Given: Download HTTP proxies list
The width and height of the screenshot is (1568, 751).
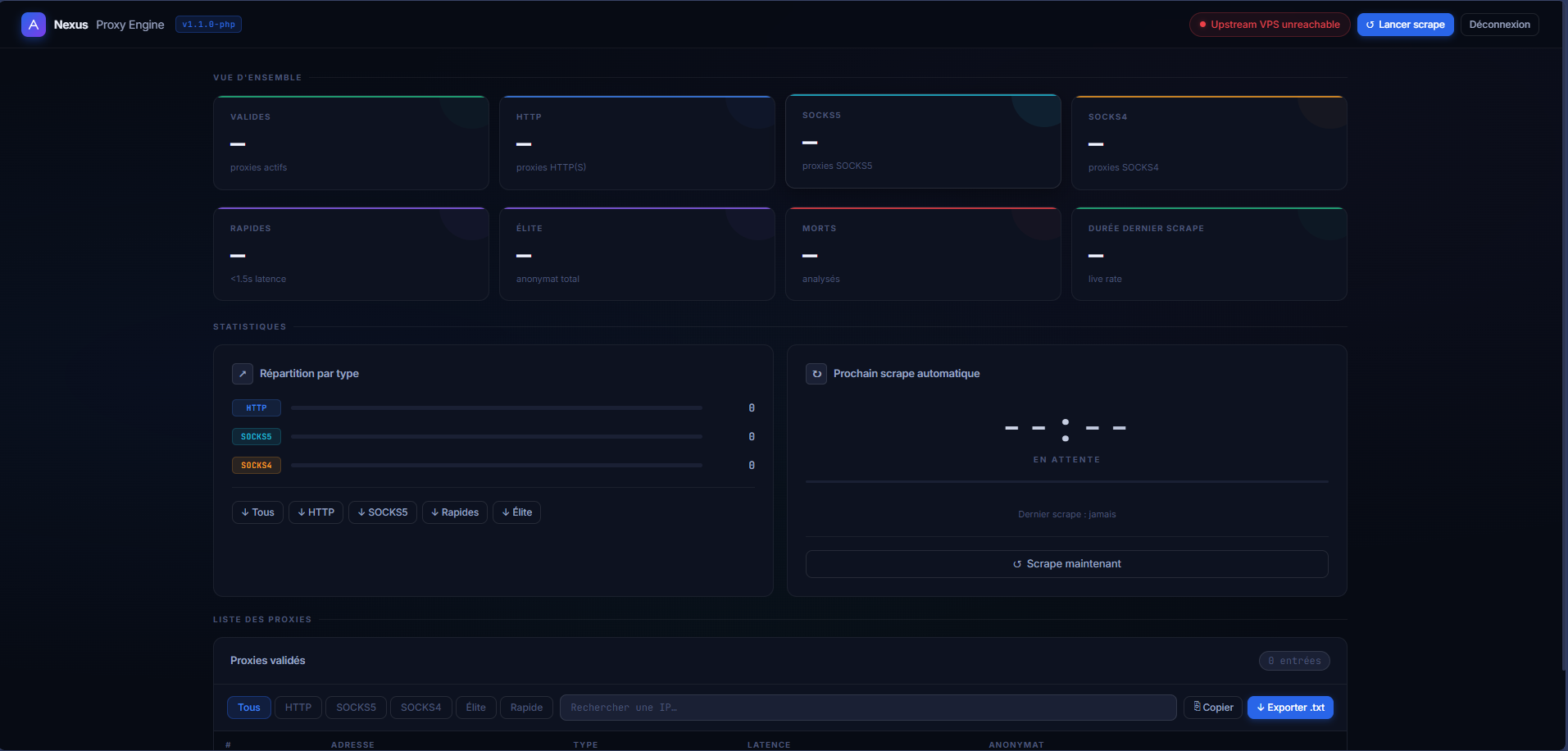Looking at the screenshot, I should tap(316, 512).
